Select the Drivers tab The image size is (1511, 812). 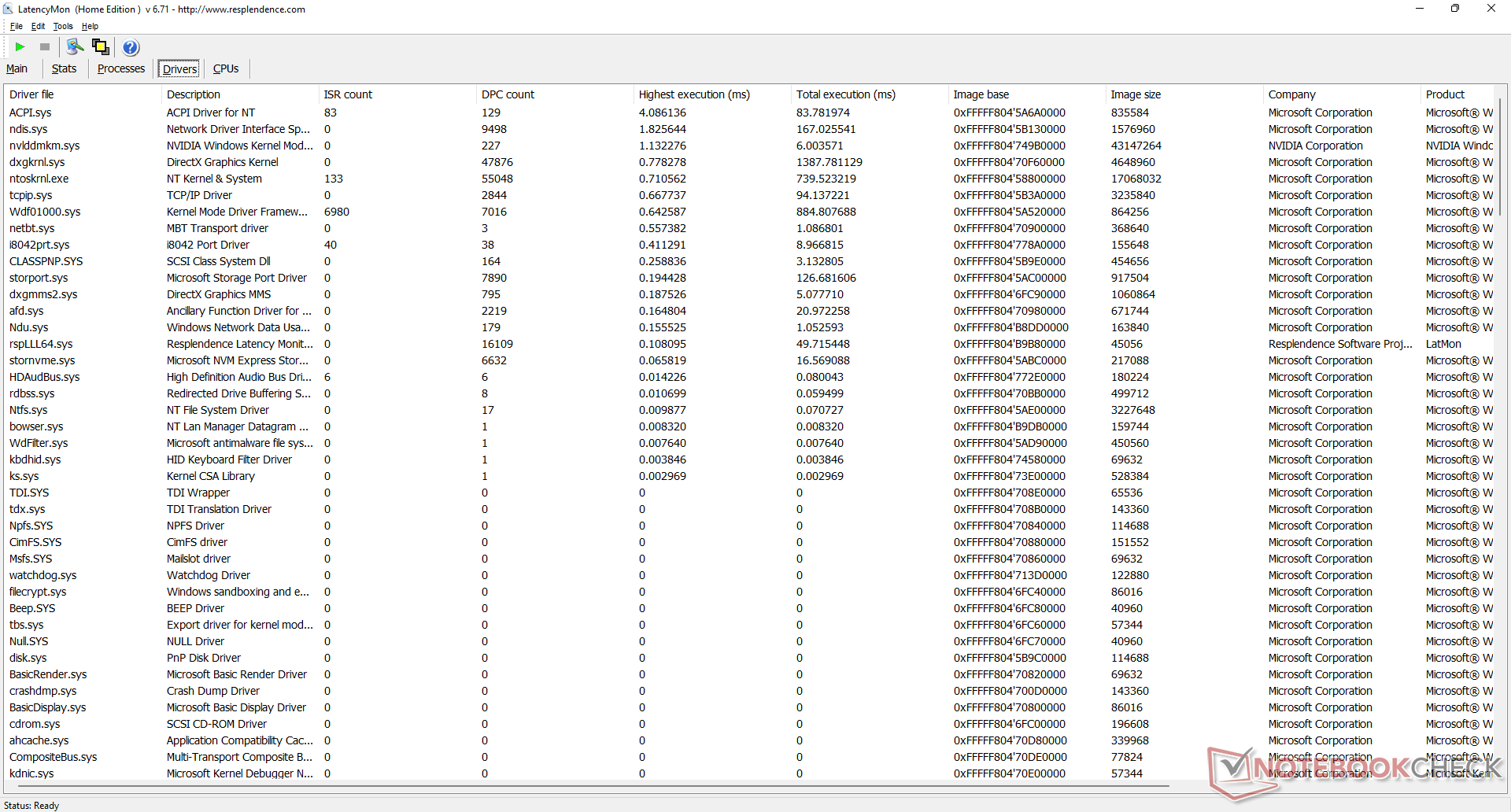pyautogui.click(x=180, y=69)
